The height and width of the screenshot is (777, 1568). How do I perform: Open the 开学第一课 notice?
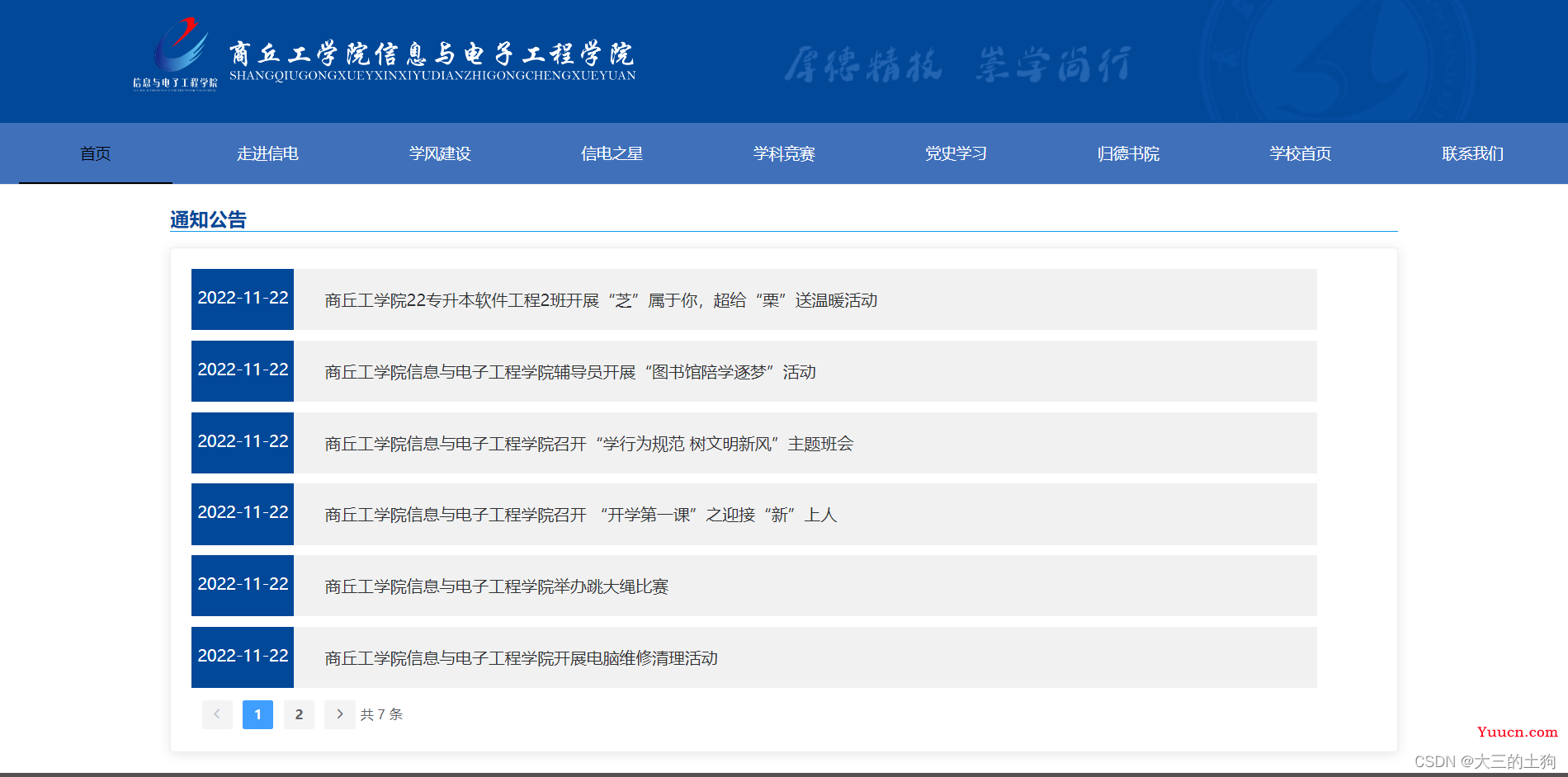tap(581, 515)
